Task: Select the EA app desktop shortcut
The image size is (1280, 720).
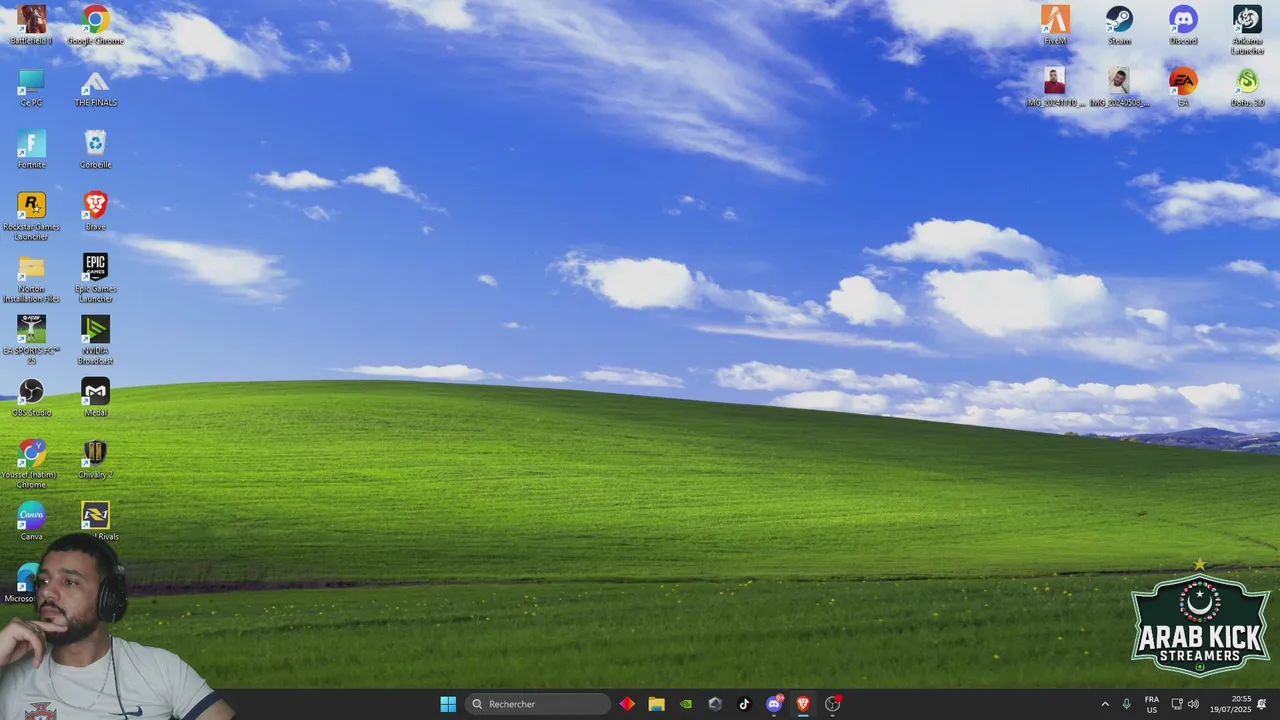Action: pyautogui.click(x=1183, y=87)
